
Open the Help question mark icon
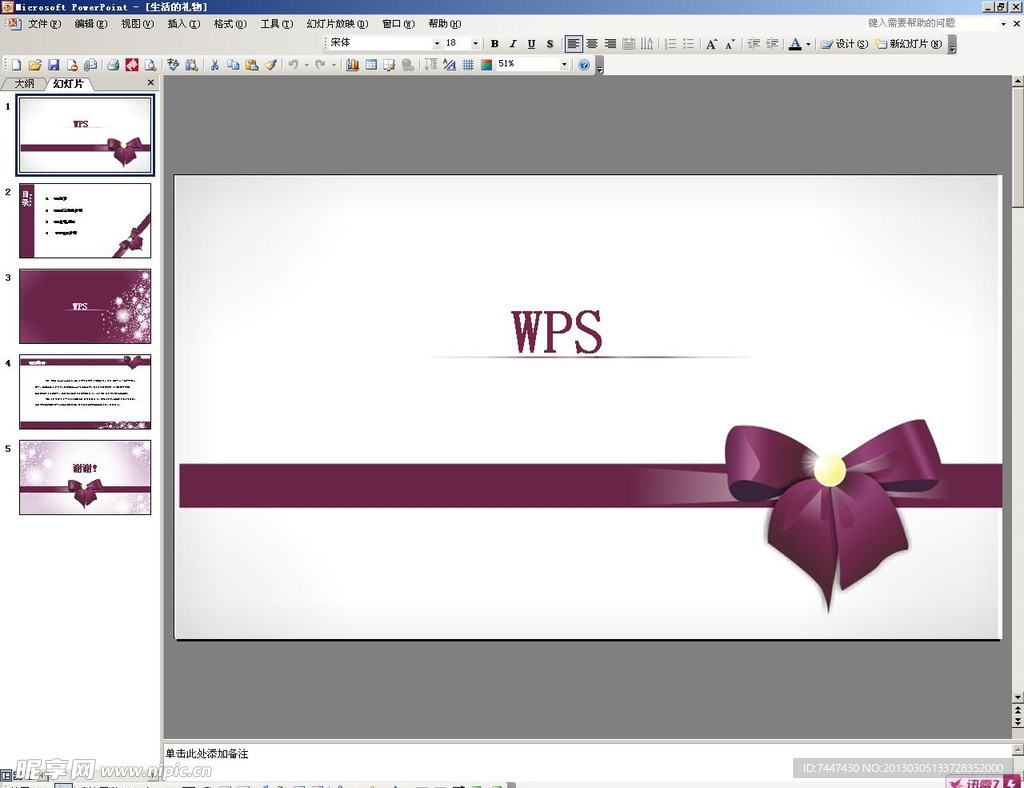[x=584, y=65]
